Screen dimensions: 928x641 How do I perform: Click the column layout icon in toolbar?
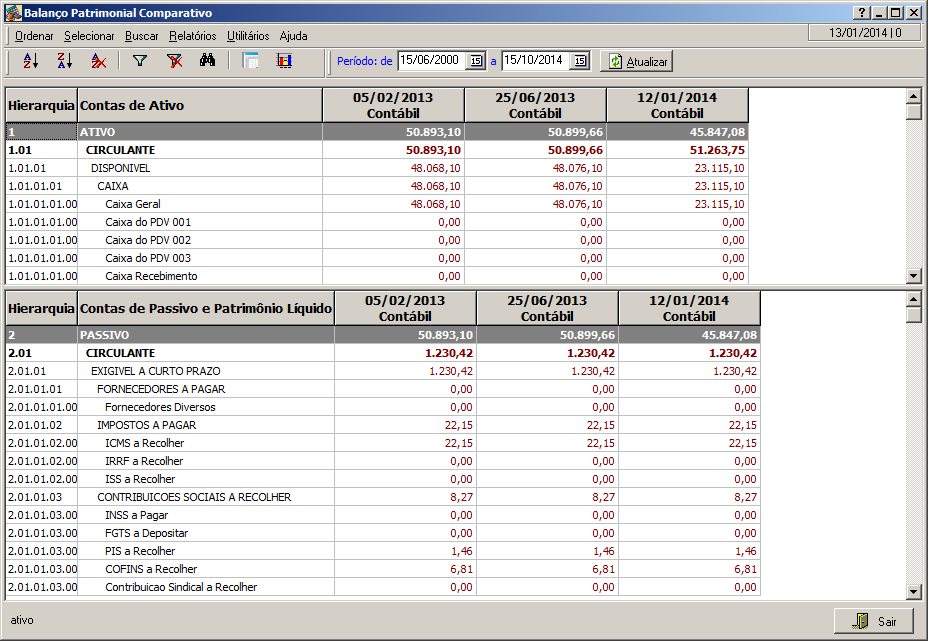[251, 61]
